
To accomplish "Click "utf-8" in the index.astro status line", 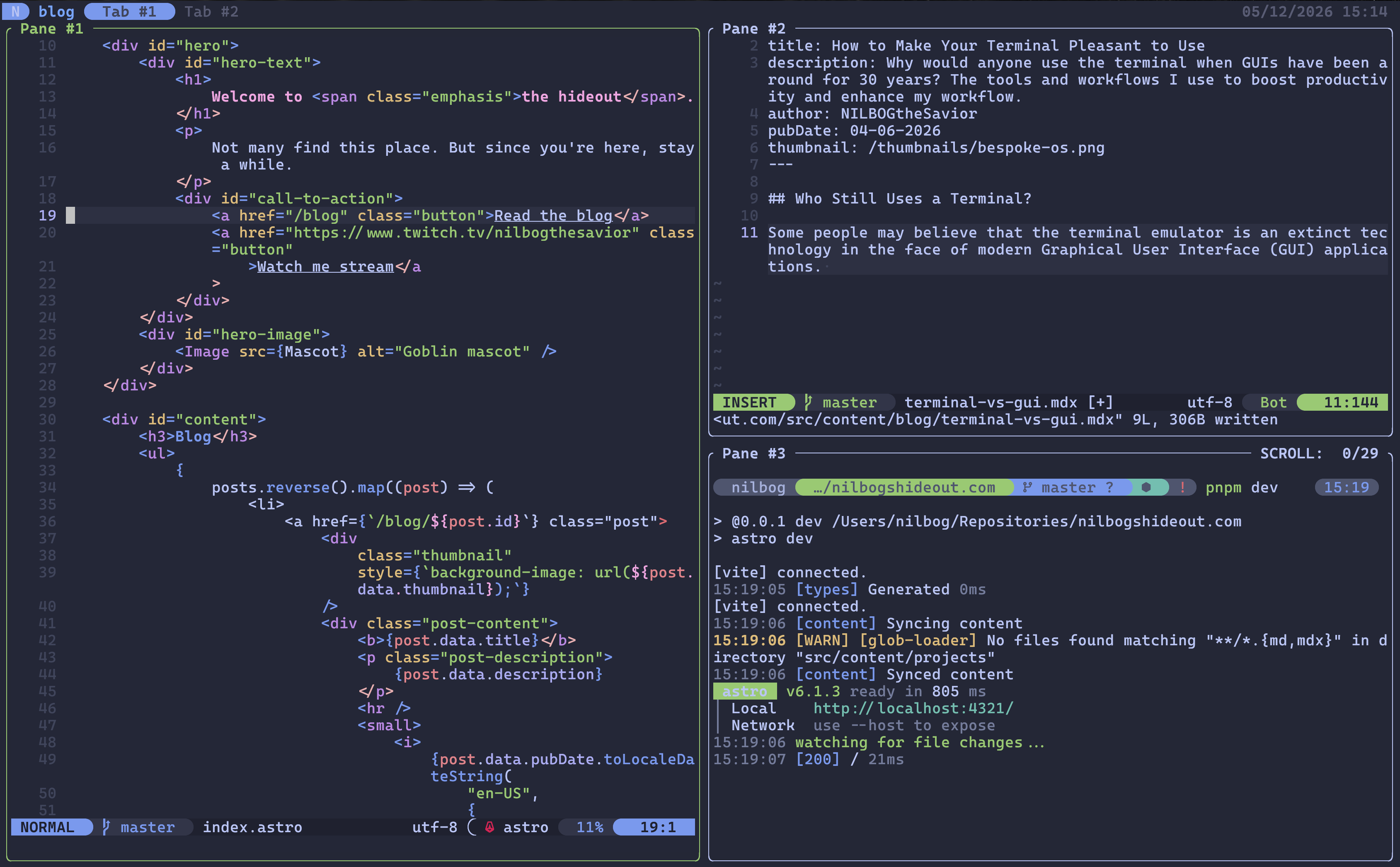I will [435, 827].
